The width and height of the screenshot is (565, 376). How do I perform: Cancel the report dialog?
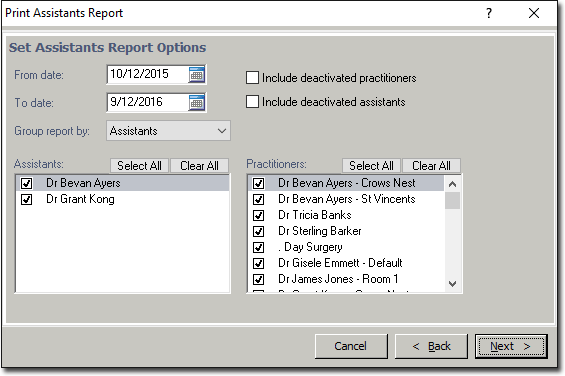[x=351, y=346]
